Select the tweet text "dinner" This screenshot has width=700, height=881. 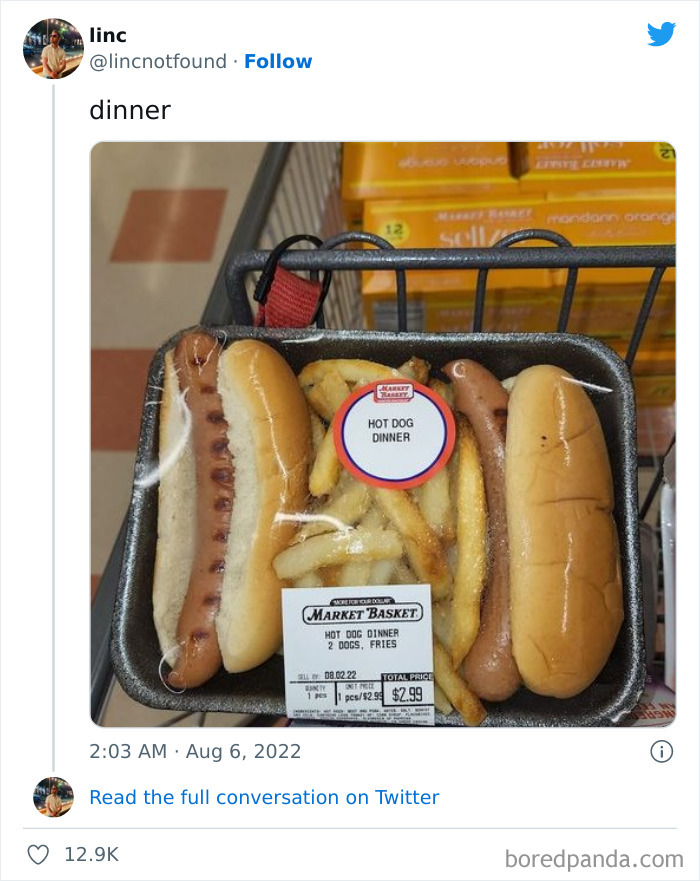130,109
